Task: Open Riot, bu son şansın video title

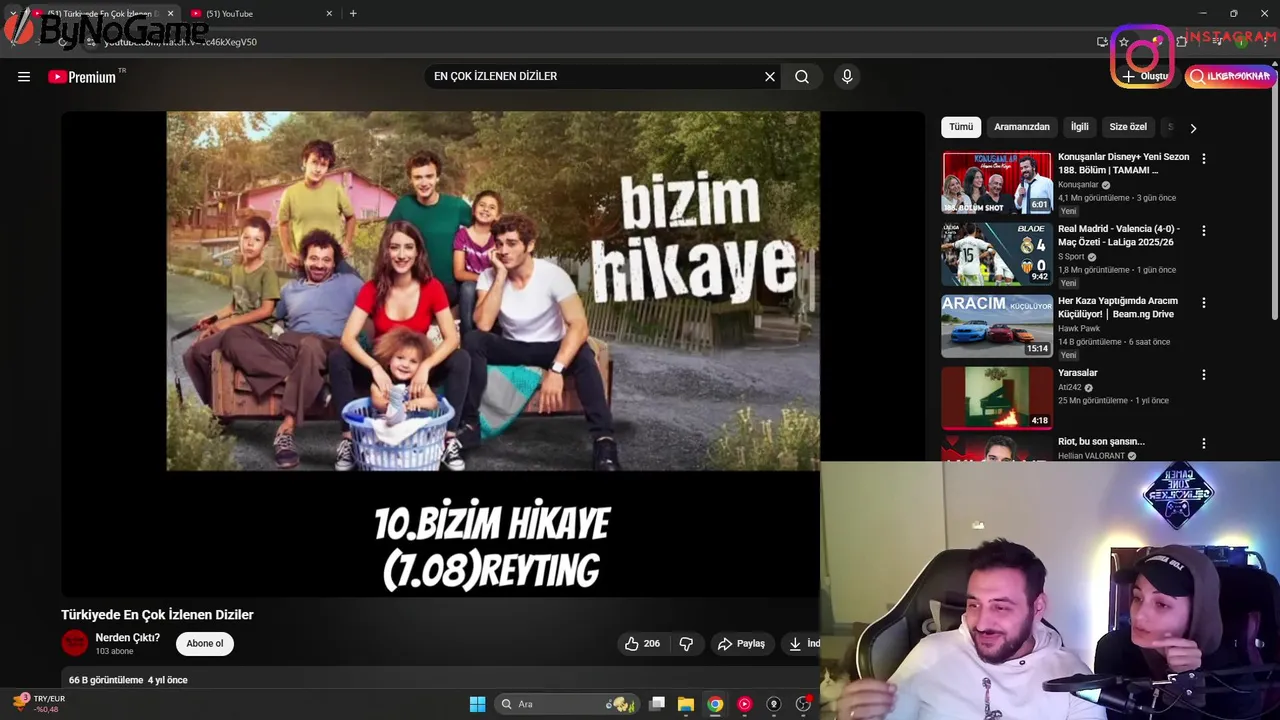Action: [x=1101, y=442]
